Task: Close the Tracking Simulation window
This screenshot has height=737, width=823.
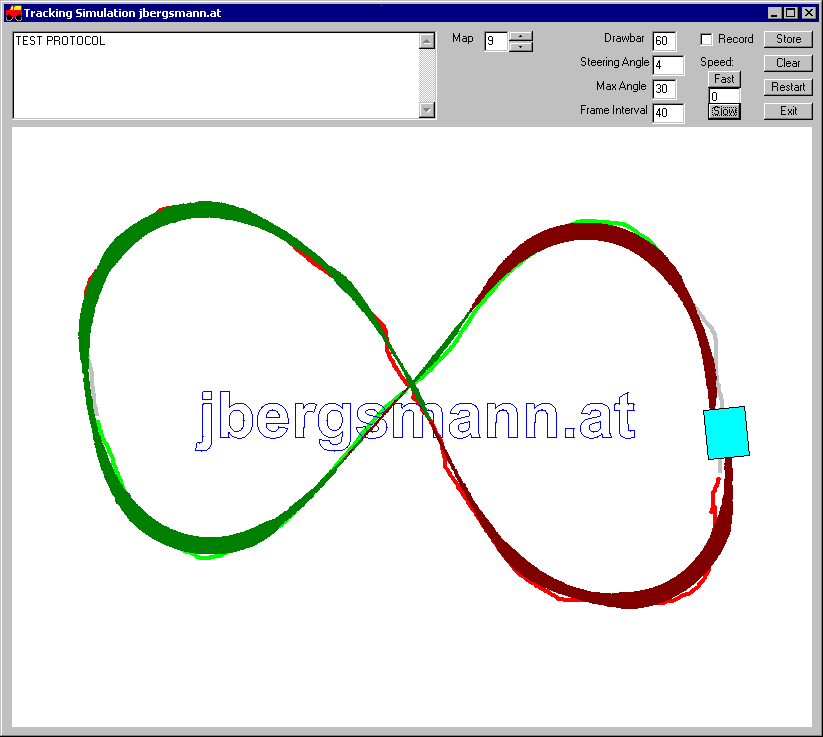Action: 809,13
